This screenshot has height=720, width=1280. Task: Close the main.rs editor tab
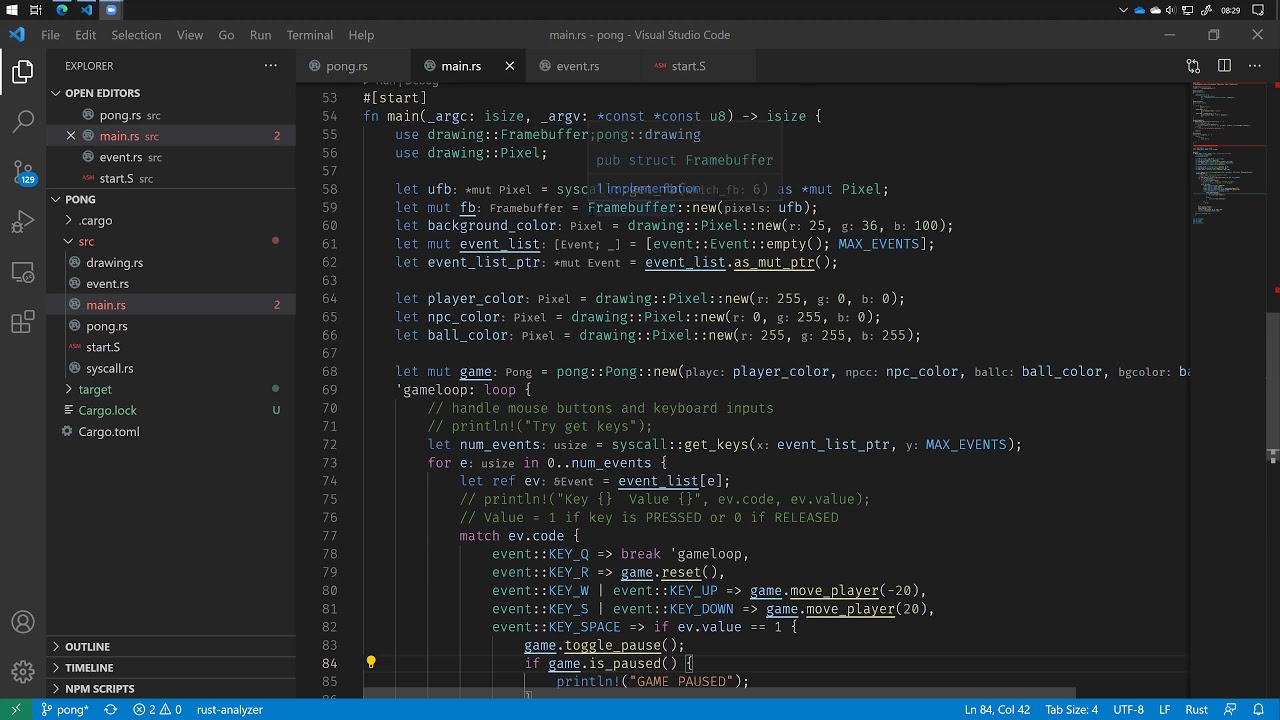[509, 66]
